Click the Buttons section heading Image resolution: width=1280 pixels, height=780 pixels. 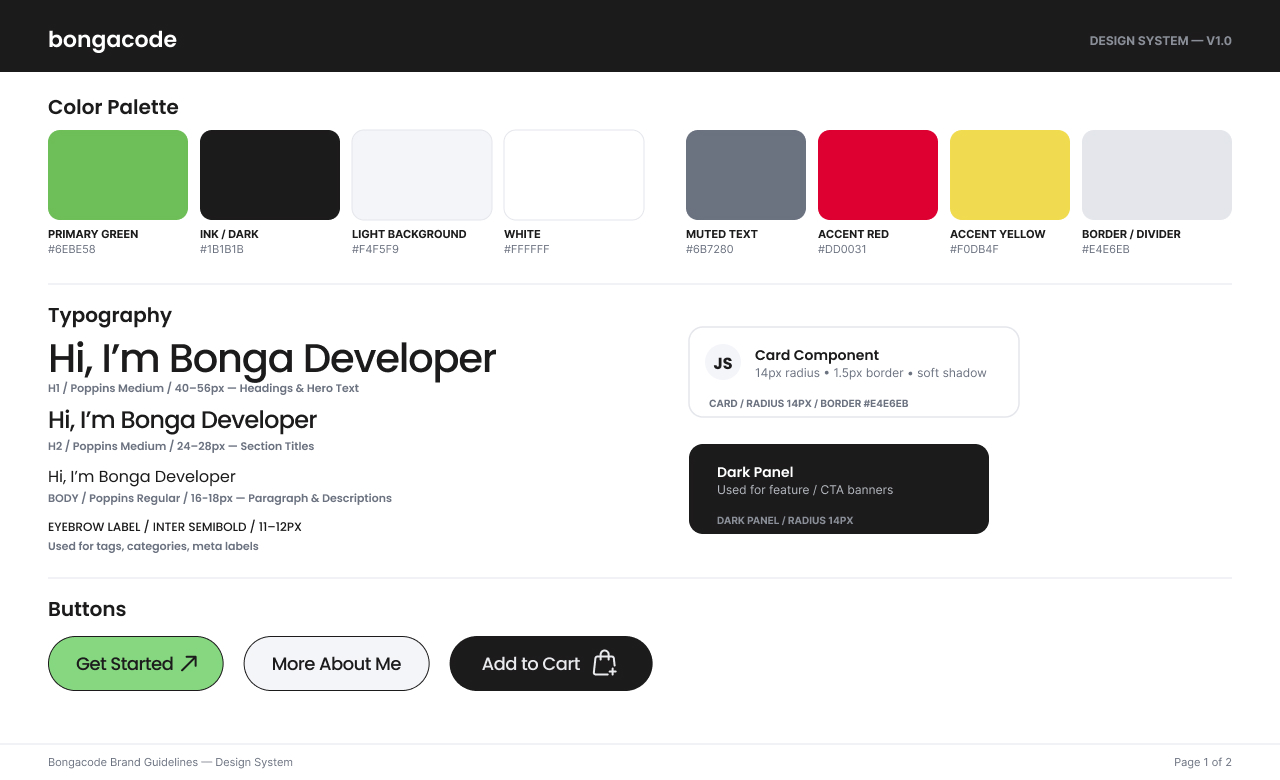[x=87, y=609]
